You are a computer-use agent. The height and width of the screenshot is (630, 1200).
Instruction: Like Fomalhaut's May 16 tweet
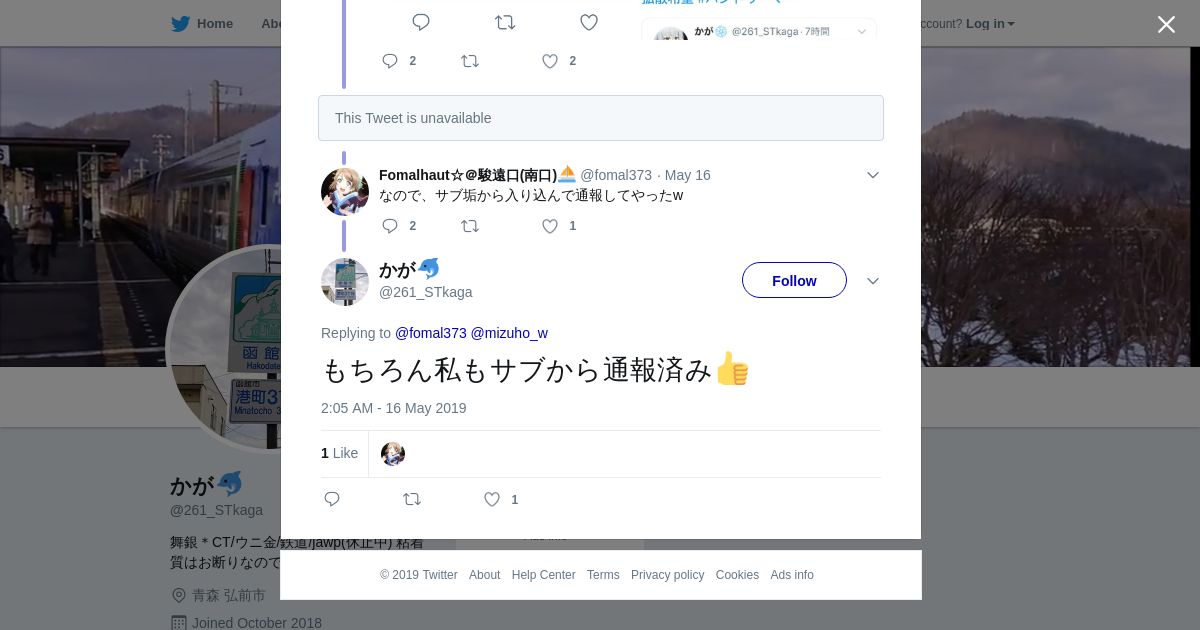coord(550,226)
